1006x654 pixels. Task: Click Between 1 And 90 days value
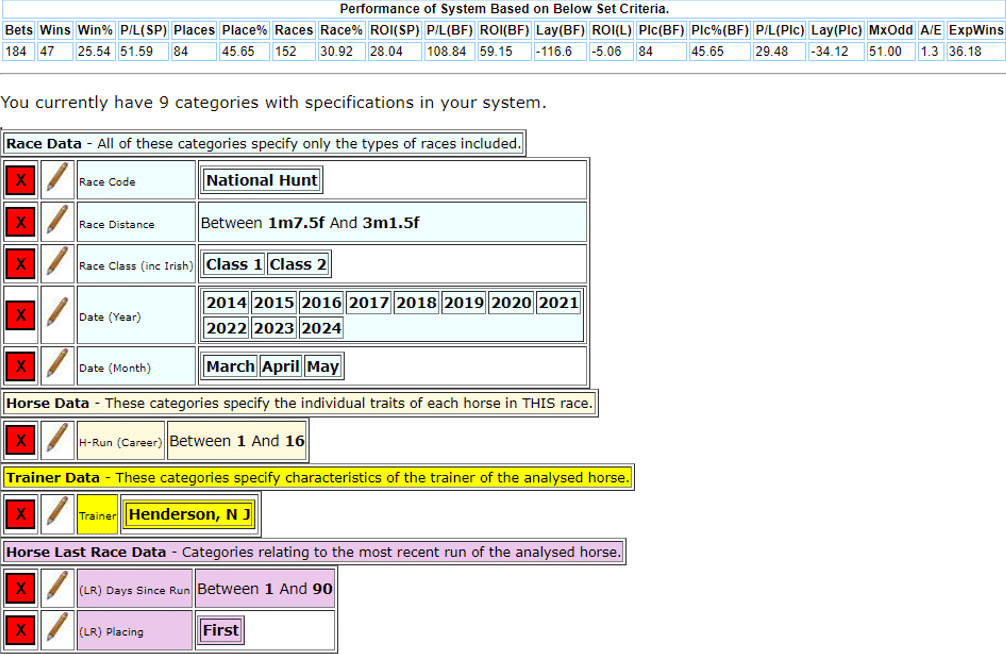(x=265, y=589)
